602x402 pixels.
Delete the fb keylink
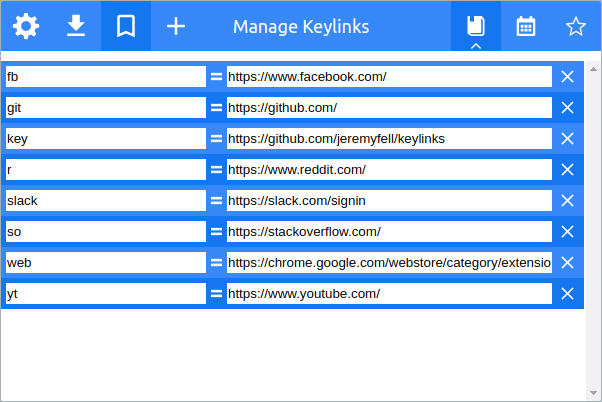click(x=567, y=77)
